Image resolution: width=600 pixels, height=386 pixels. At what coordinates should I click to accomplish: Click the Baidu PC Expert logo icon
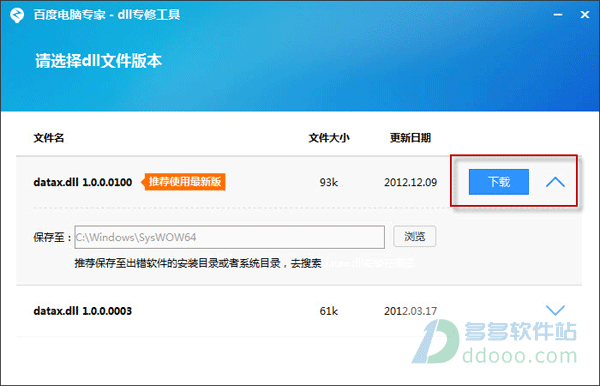coord(17,15)
